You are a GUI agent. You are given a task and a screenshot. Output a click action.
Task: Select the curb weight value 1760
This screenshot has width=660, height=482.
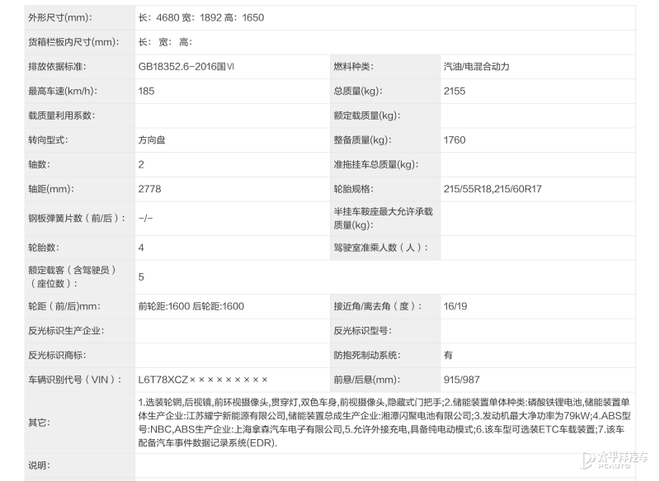pyautogui.click(x=454, y=140)
